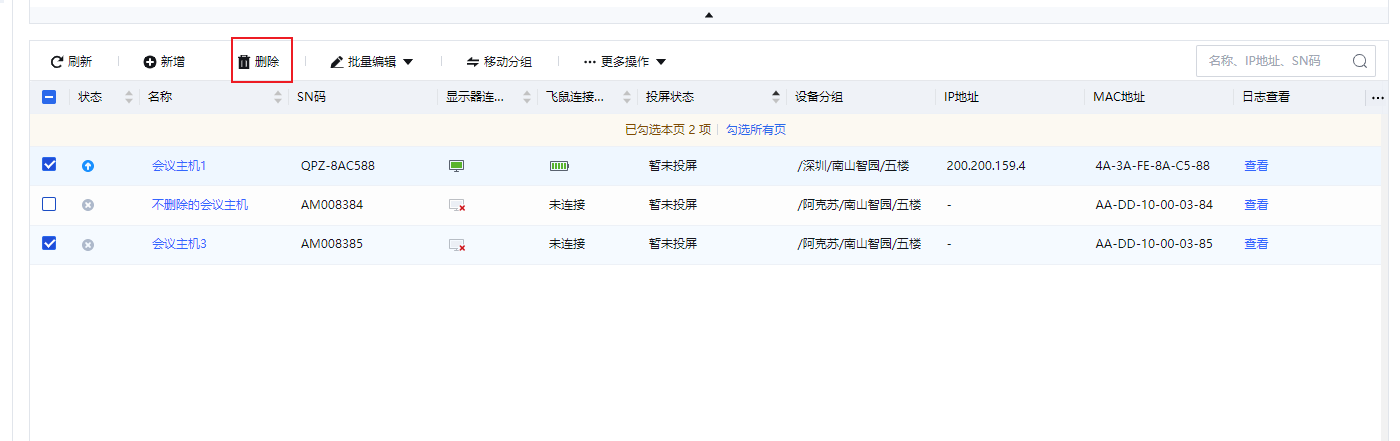Click the trash delete icon
Viewport: 1400px width, 441px height.
[244, 62]
